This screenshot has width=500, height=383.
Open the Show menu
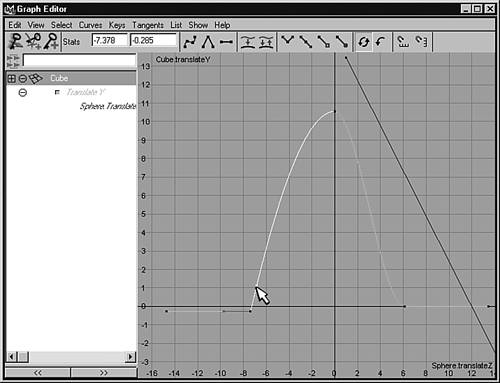point(198,25)
